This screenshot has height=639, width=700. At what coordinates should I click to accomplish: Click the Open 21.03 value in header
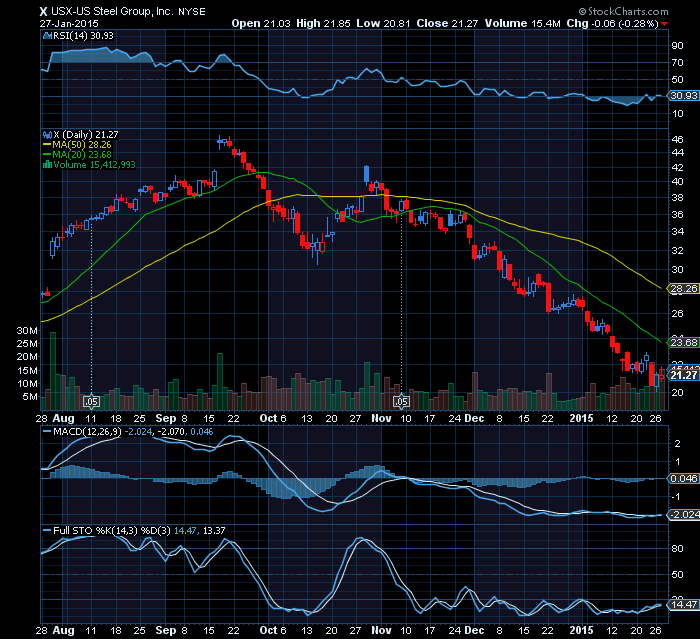pos(261,24)
